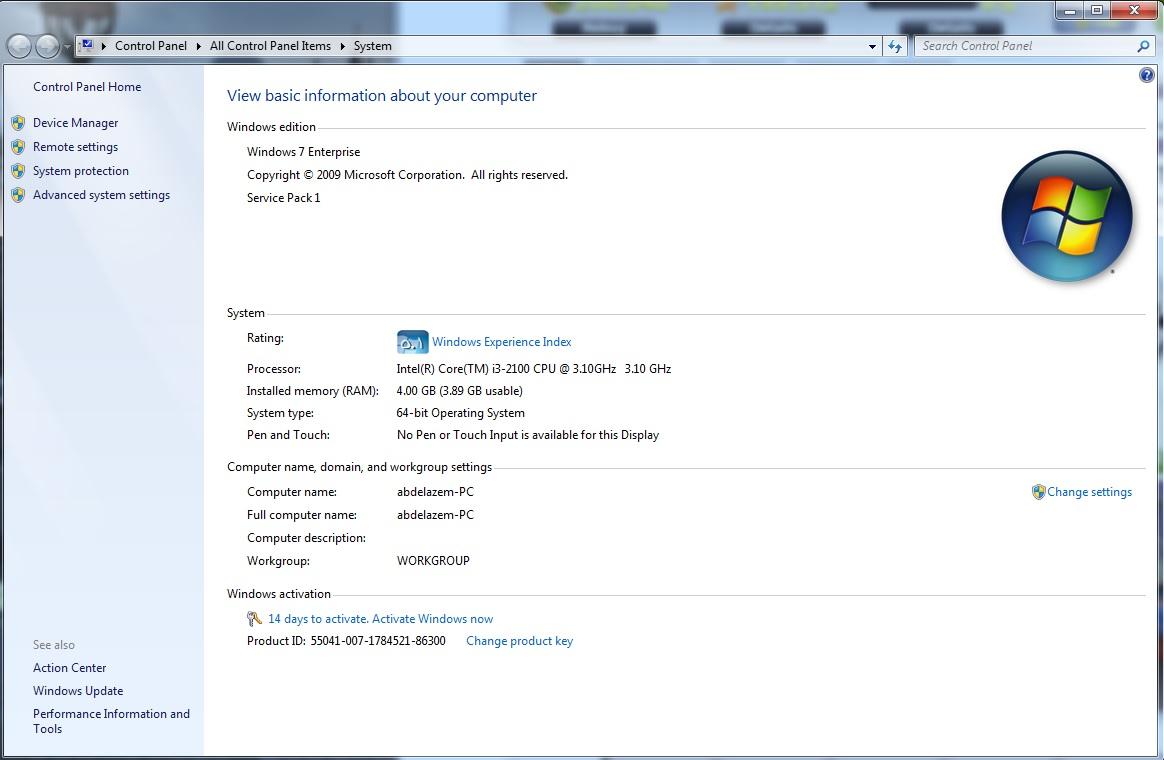
Task: Open the Windows Experience Index link
Action: pos(501,342)
